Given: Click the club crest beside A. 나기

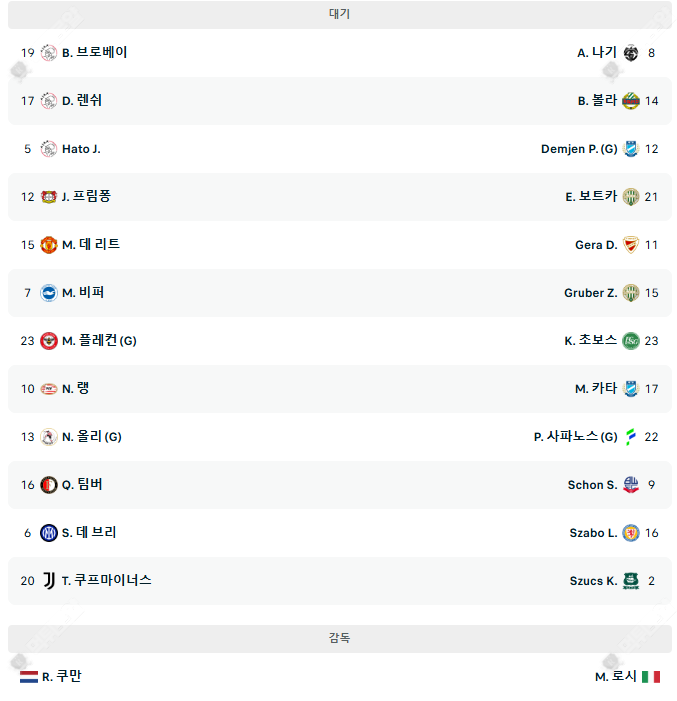Looking at the screenshot, I should (x=630, y=53).
